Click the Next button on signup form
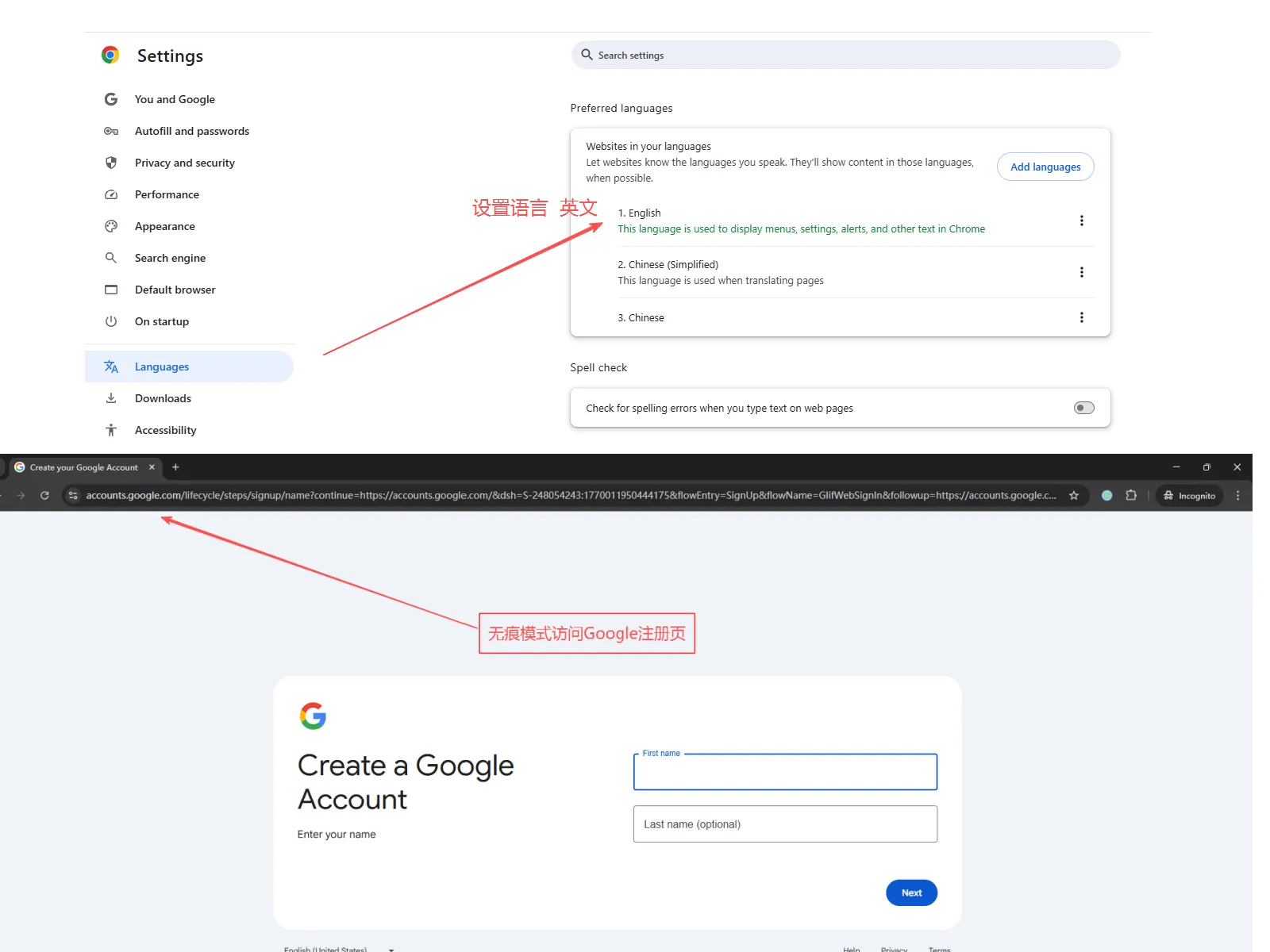The width and height of the screenshot is (1270, 952). pos(910,892)
